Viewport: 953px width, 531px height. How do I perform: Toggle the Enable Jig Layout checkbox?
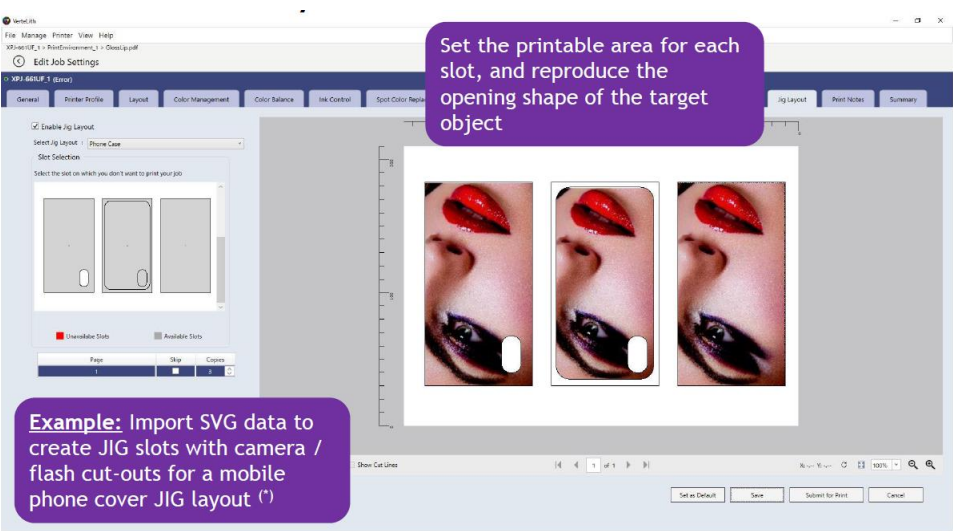(35, 126)
